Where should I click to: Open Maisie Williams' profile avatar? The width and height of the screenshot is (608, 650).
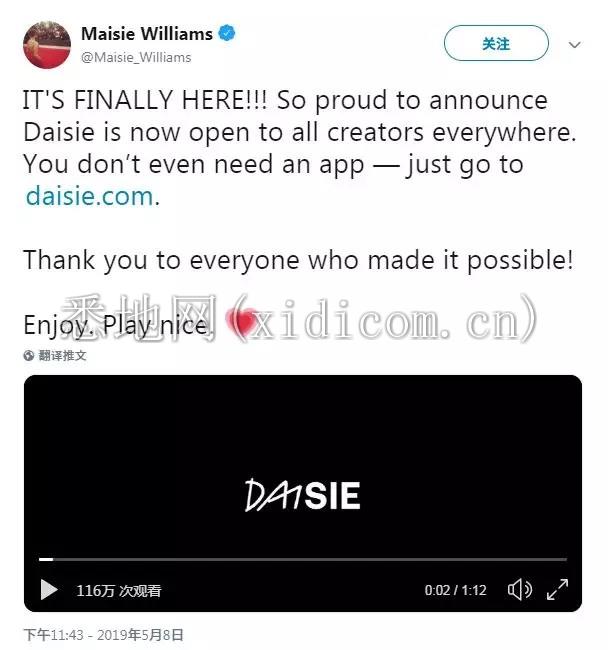click(x=47, y=44)
